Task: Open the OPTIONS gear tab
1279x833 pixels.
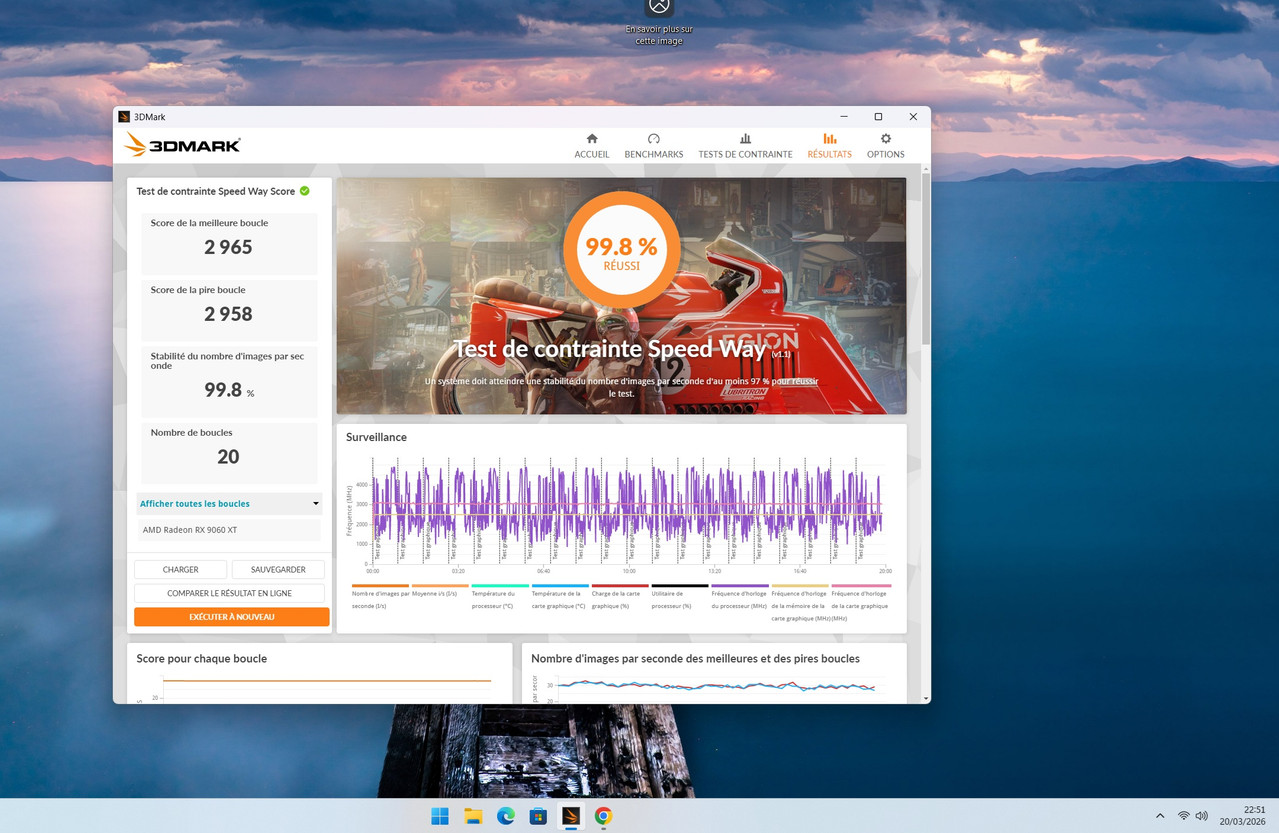Action: 885,146
